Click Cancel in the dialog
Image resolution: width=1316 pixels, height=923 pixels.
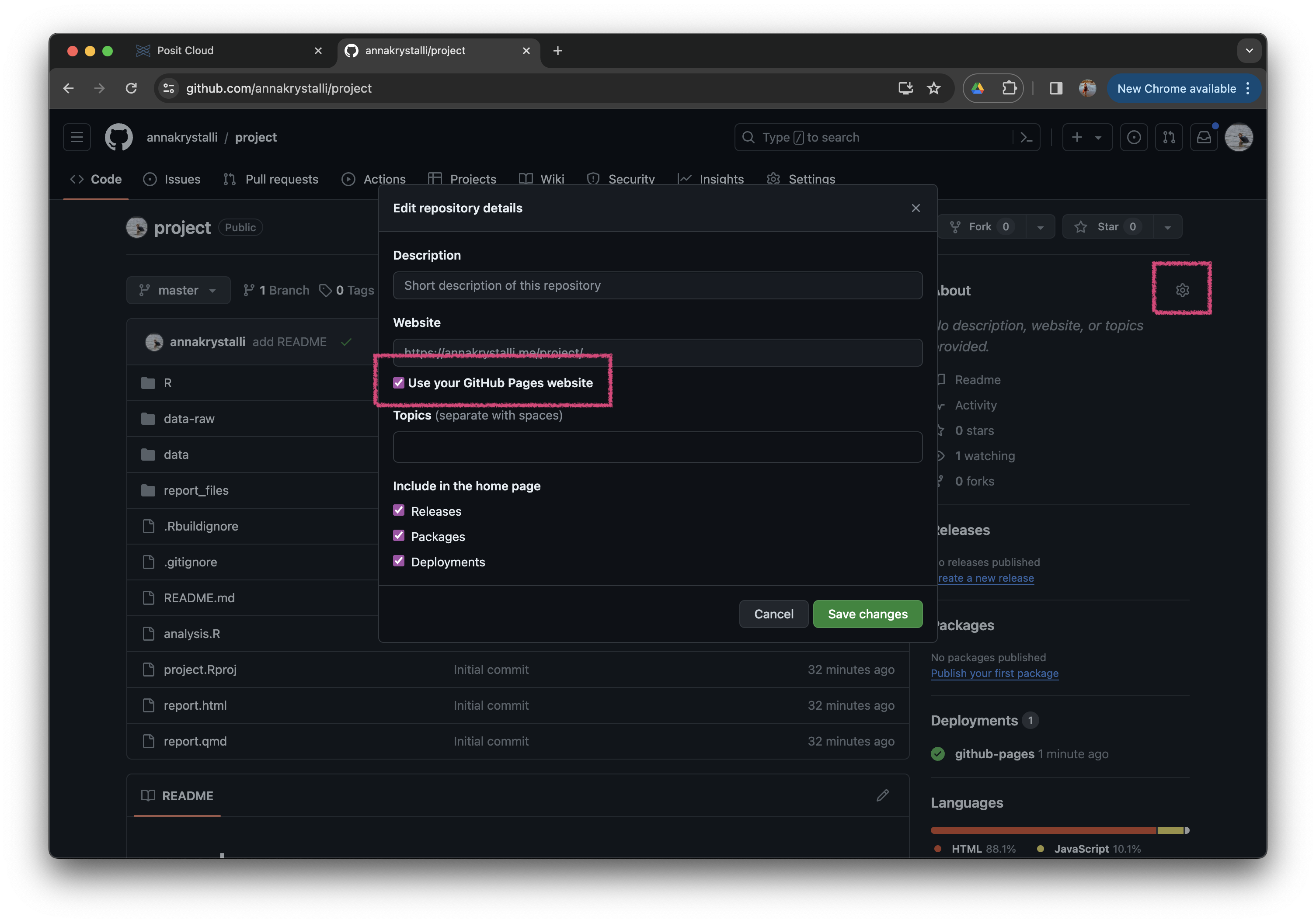tap(773, 614)
